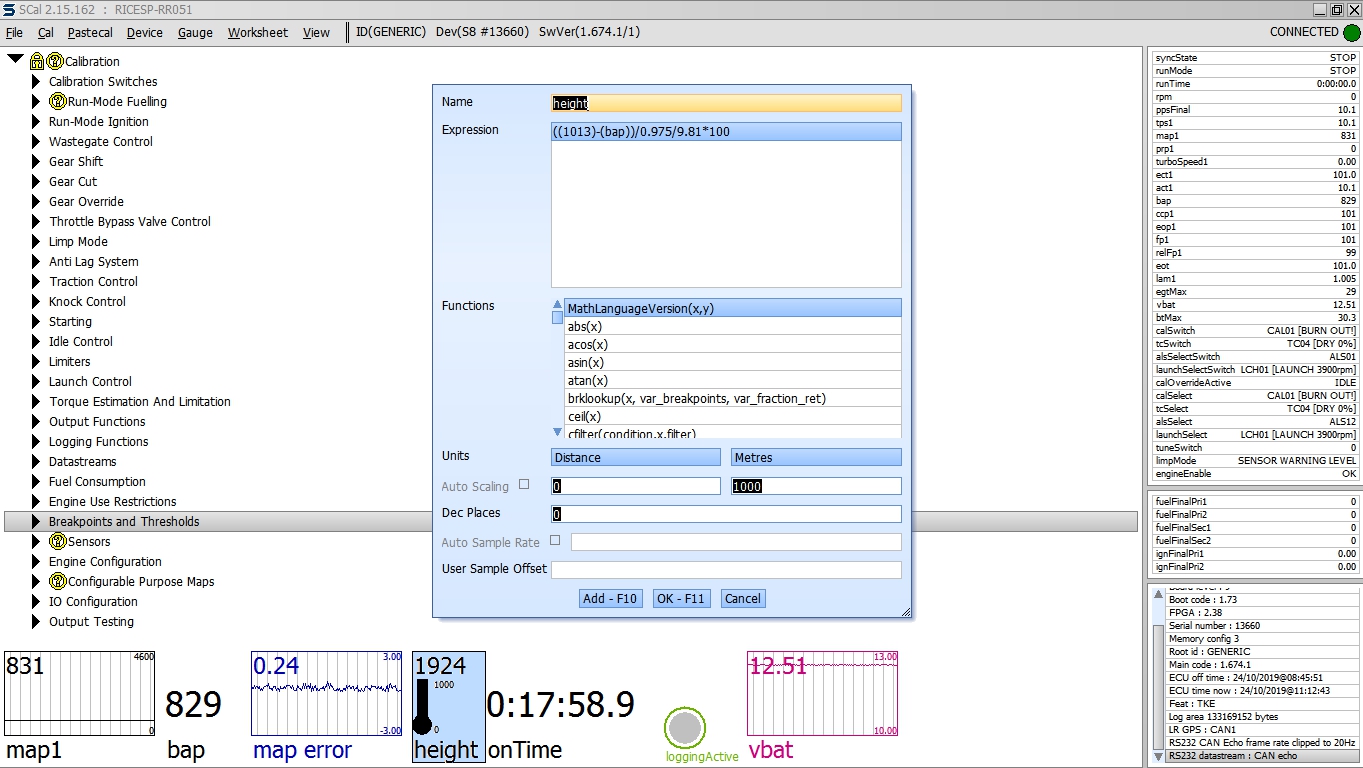1363x768 pixels.
Task: Toggle the Auto Sample Rate checkbox
Action: click(555, 540)
